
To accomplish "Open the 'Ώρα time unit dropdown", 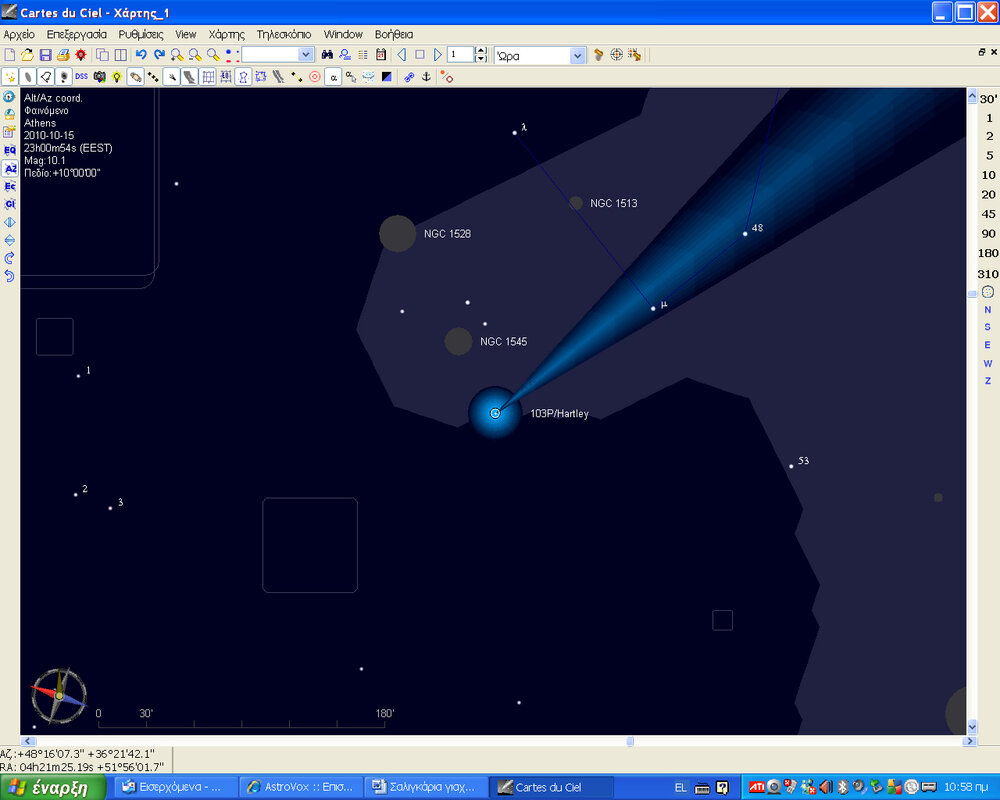I will tap(577, 56).
